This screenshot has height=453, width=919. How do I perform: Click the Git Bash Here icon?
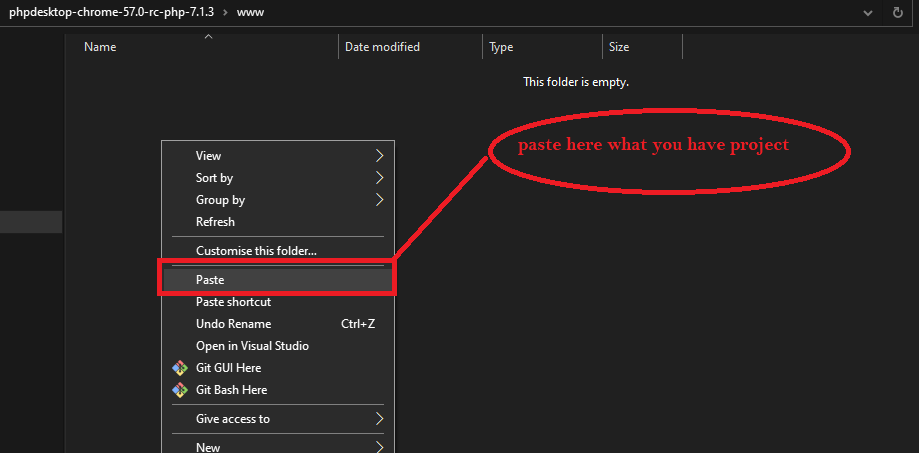pos(180,390)
